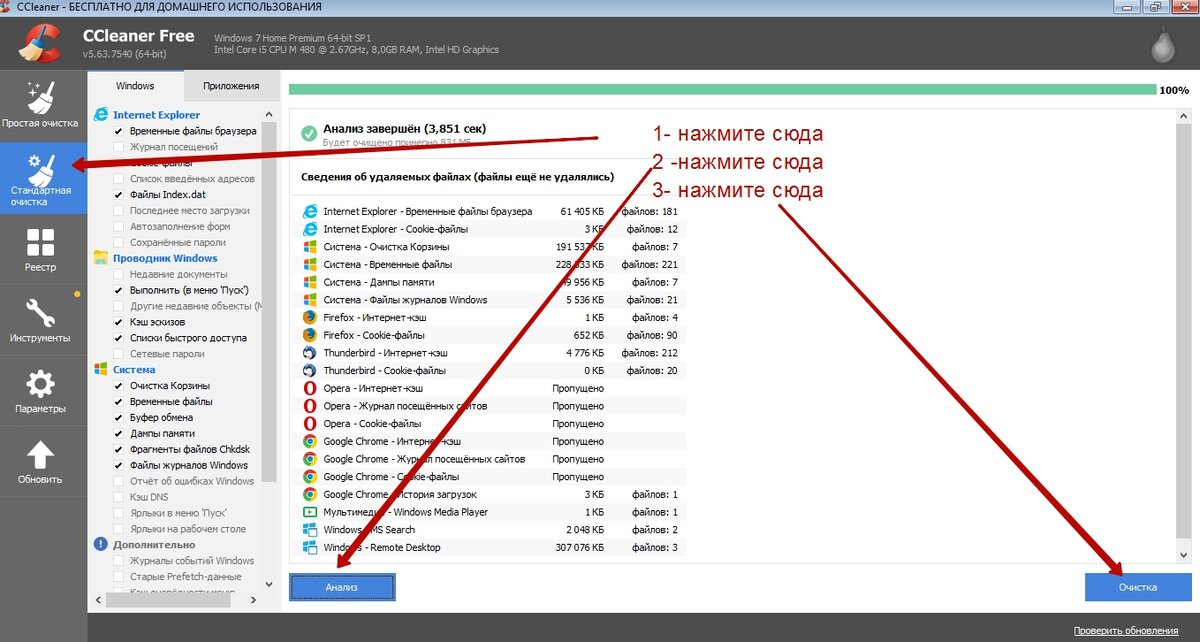The width and height of the screenshot is (1200, 642).
Task: Select Система - Дампы памяти result row
Action: click(x=494, y=282)
